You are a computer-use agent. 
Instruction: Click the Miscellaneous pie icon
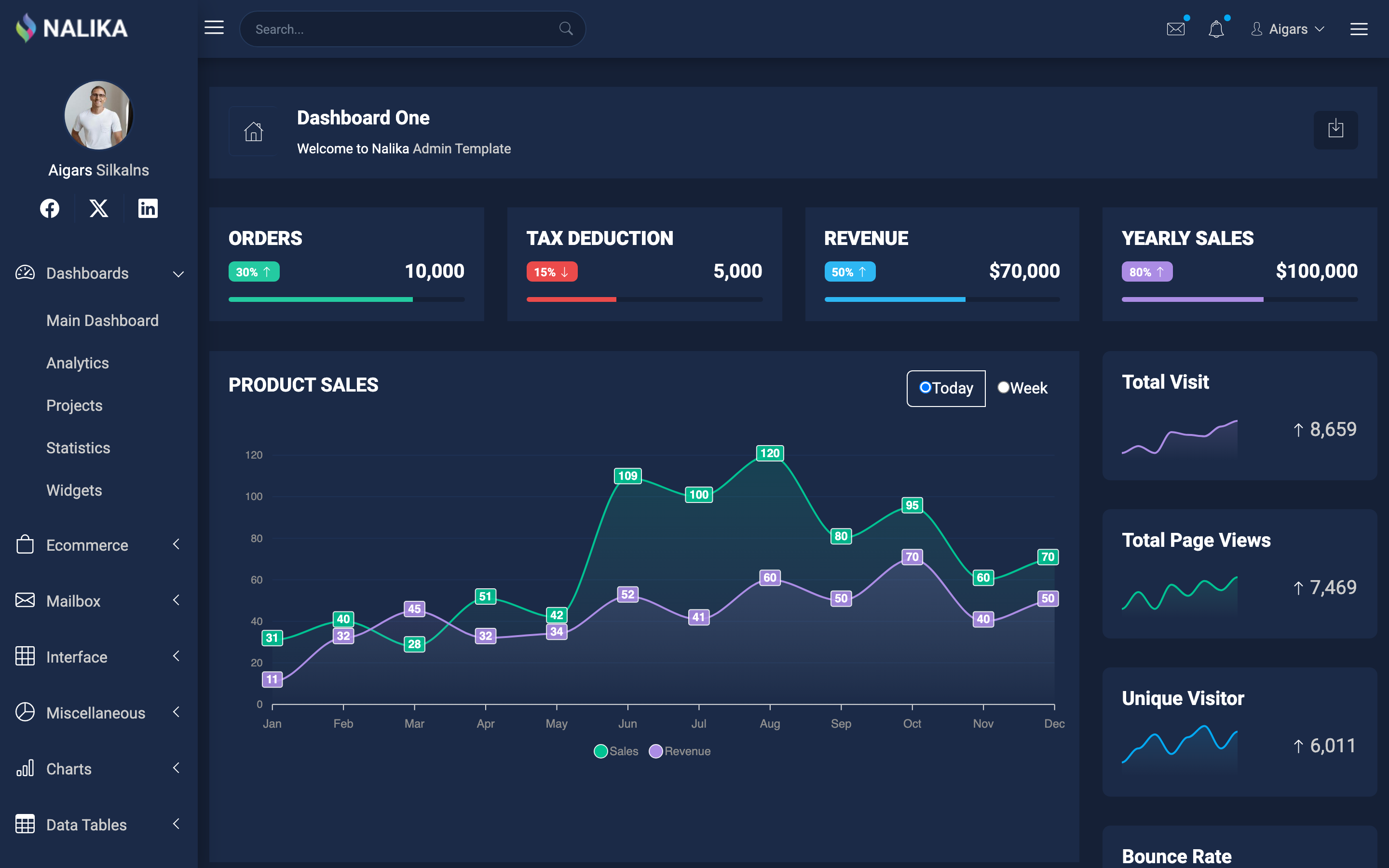pyautogui.click(x=25, y=712)
